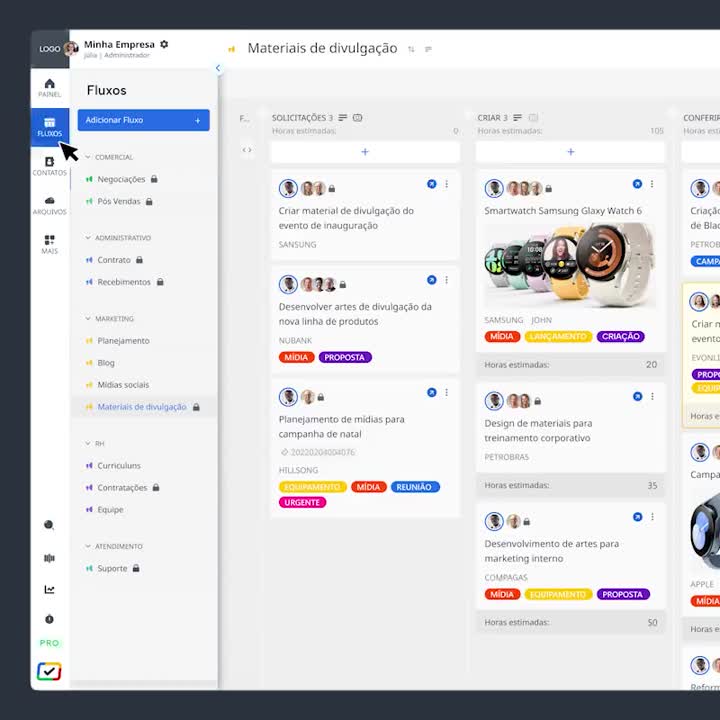The image size is (720, 720).
Task: Click the chart report icon in sidebar
Action: point(49,589)
